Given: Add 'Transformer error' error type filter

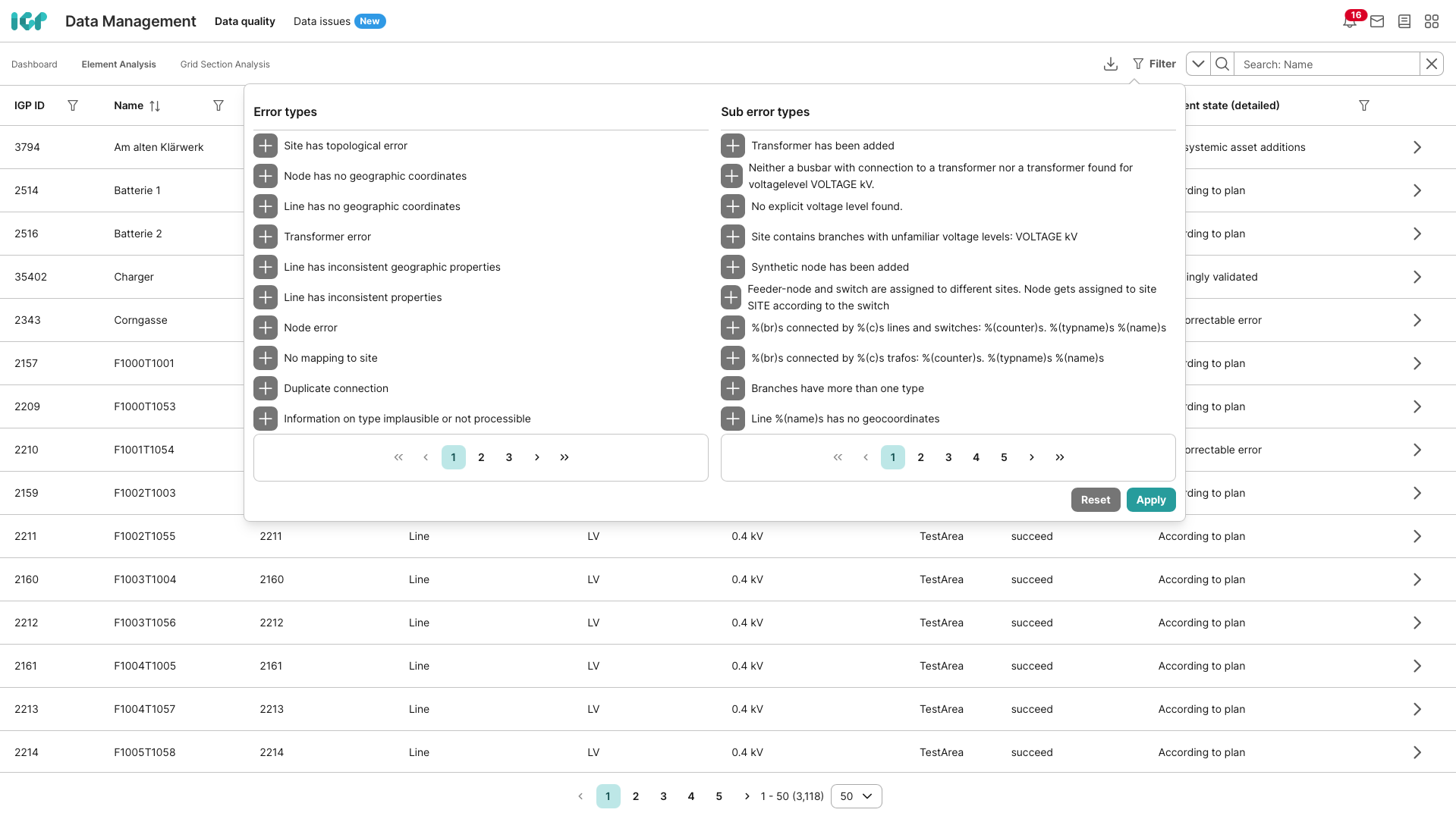Looking at the screenshot, I should pyautogui.click(x=266, y=237).
